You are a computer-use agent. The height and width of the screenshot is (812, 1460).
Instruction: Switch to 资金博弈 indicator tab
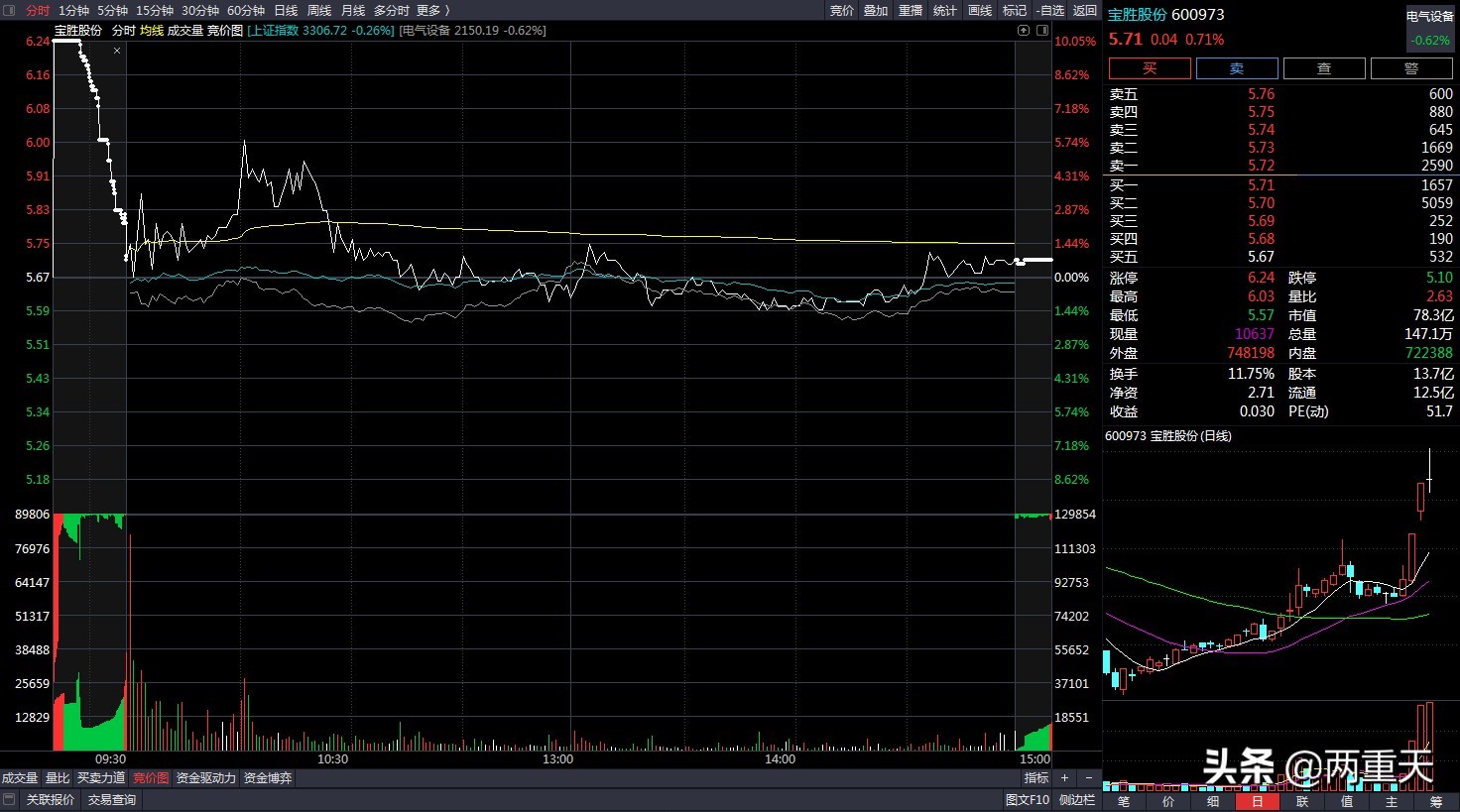click(268, 778)
